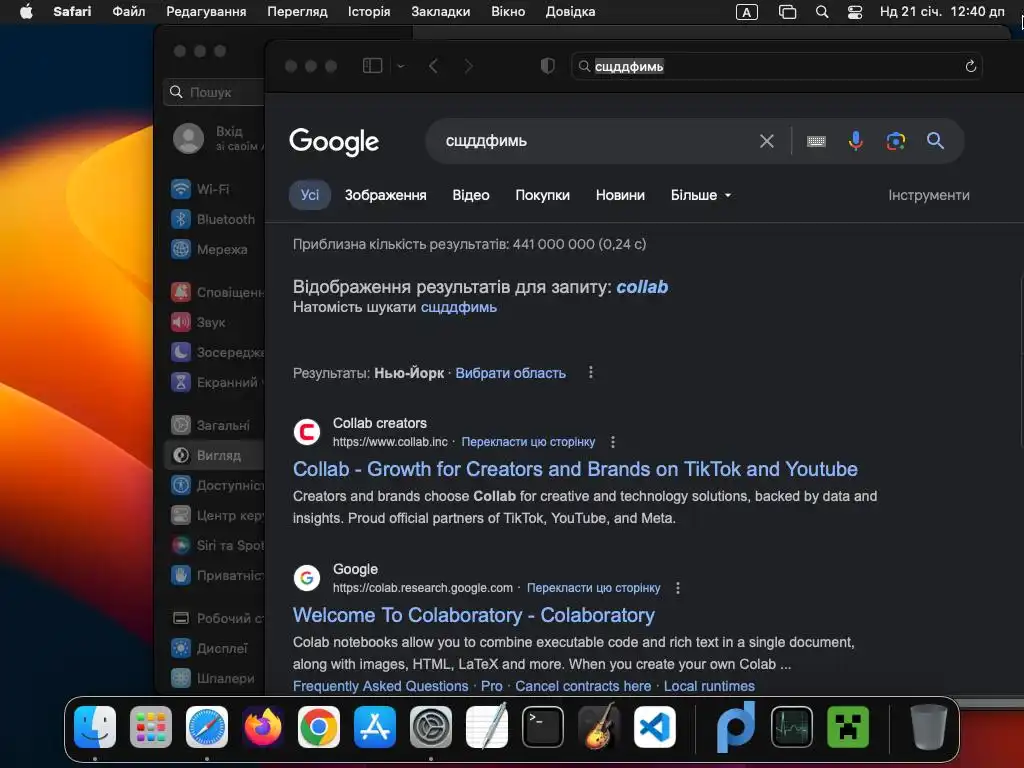Open Мережа in System Settings sidebar
Viewport: 1024px width, 768px height.
tap(214, 249)
